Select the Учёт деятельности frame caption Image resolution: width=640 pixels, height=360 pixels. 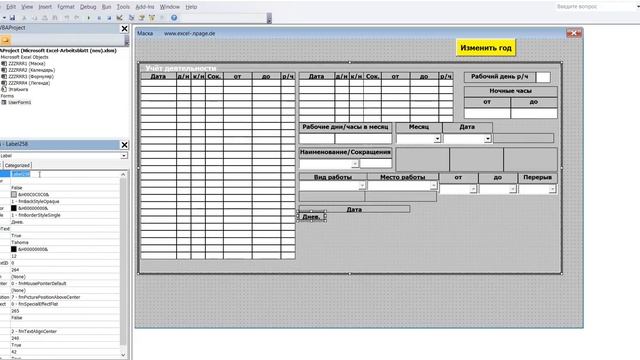(181, 68)
